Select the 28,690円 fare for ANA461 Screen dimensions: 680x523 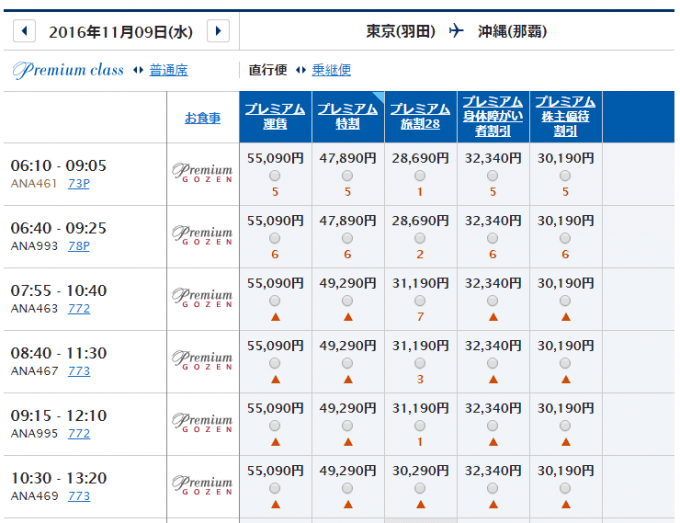pyautogui.click(x=420, y=176)
